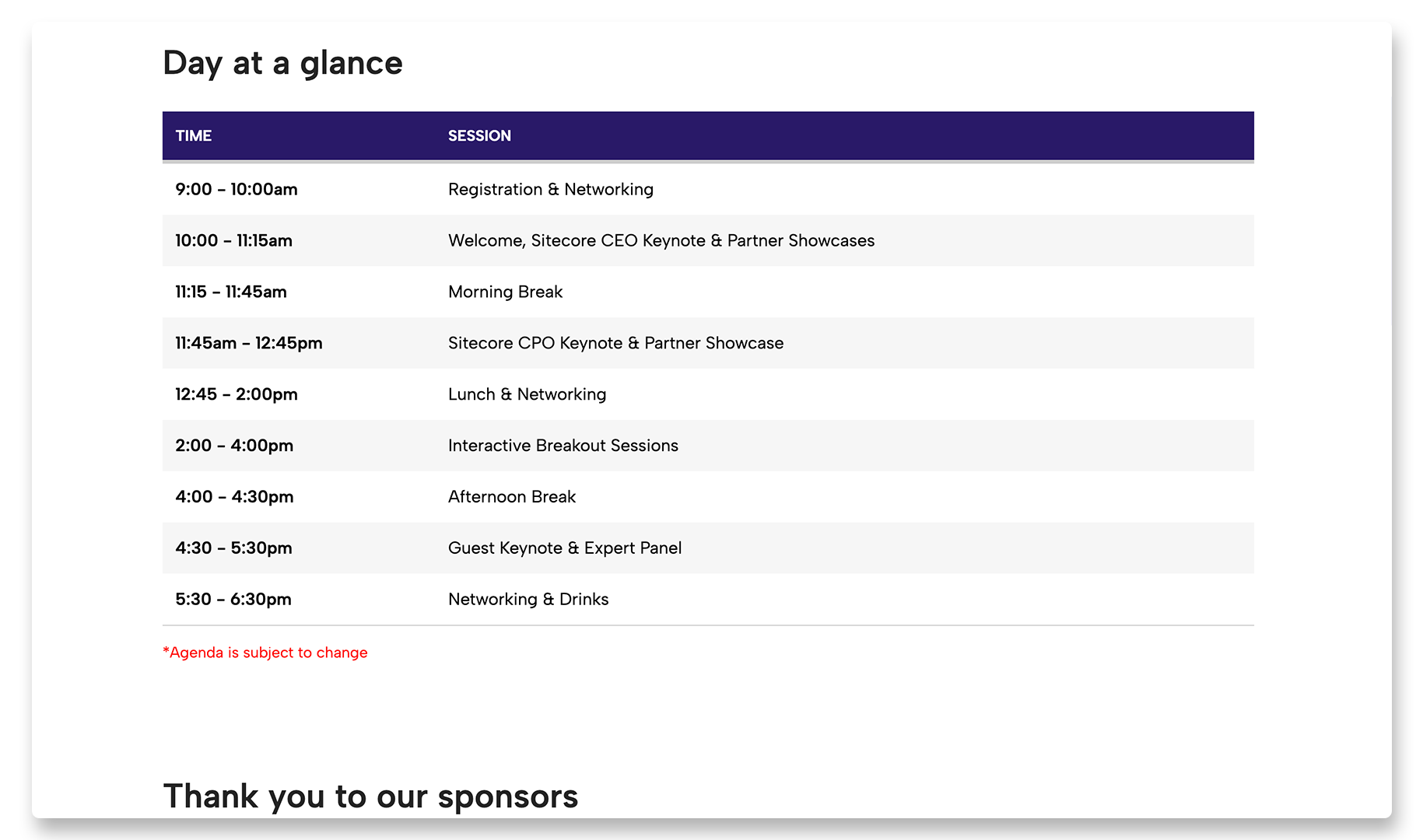Select the 10:00 – 11:15am time slot
Screen dimensions: 1423x840
pos(233,241)
